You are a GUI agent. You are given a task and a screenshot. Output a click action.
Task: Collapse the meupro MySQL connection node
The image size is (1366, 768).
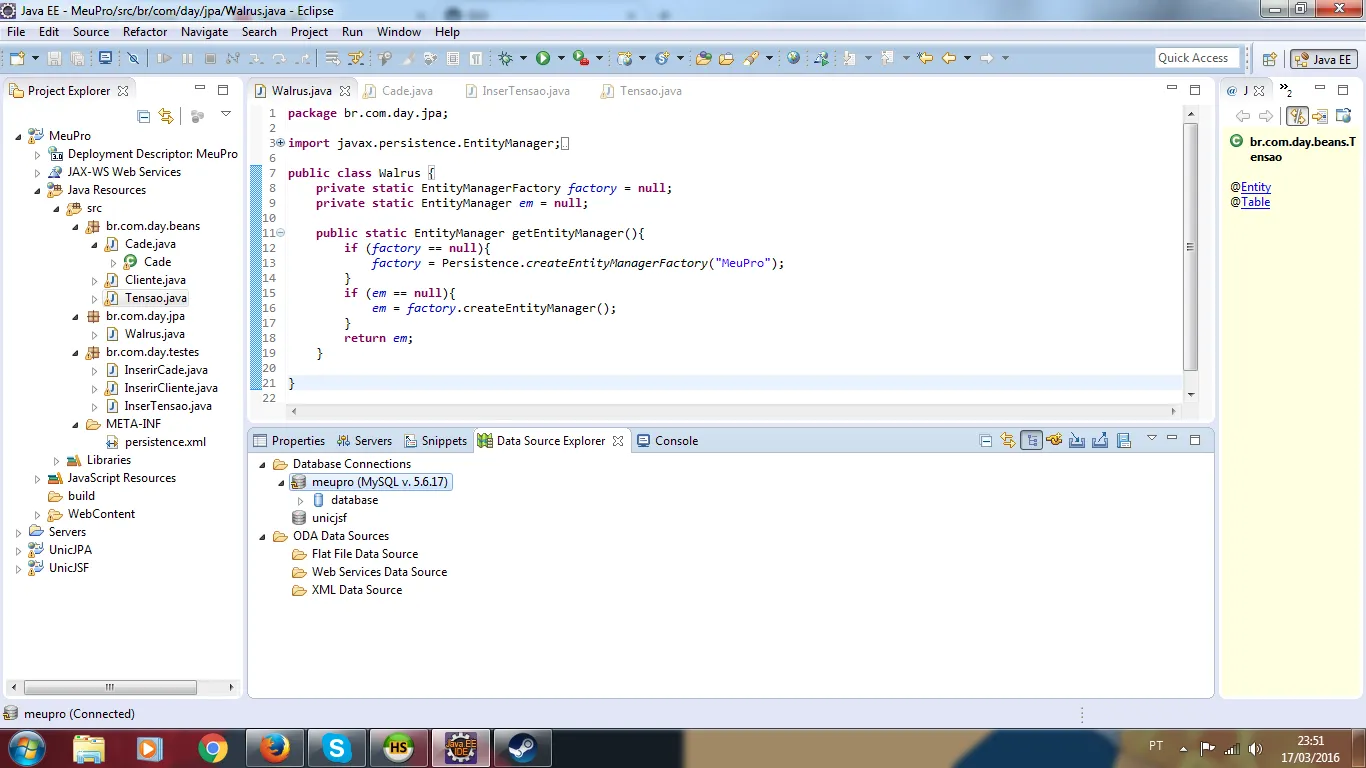click(282, 482)
